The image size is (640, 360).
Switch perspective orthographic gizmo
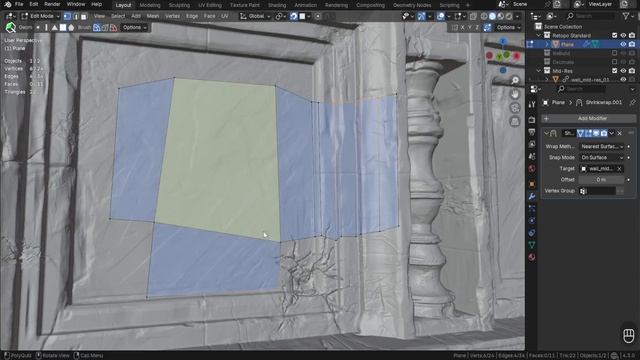[515, 121]
